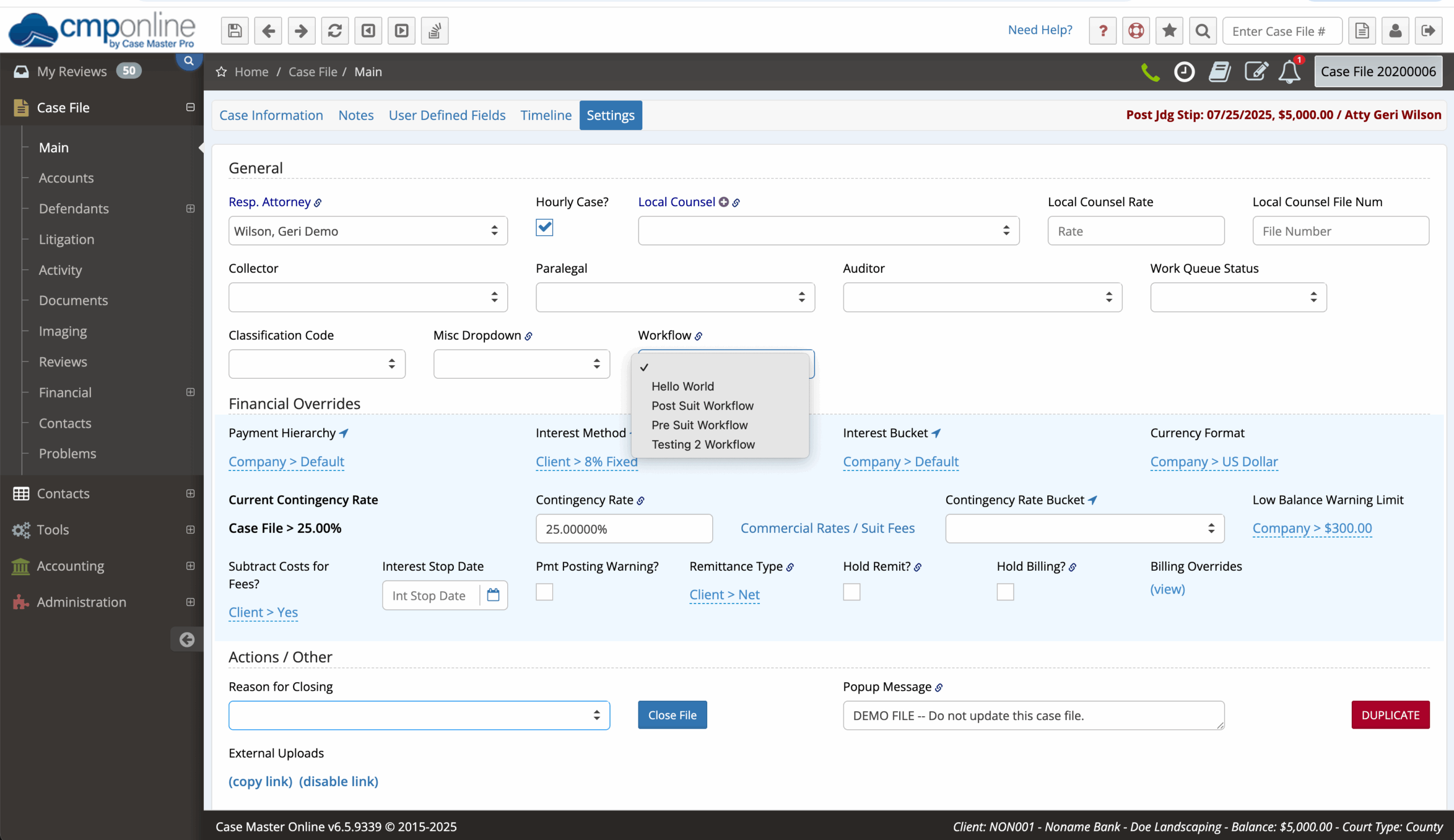Click the red DUPLICATE button
The height and width of the screenshot is (840, 1454).
pyautogui.click(x=1390, y=715)
